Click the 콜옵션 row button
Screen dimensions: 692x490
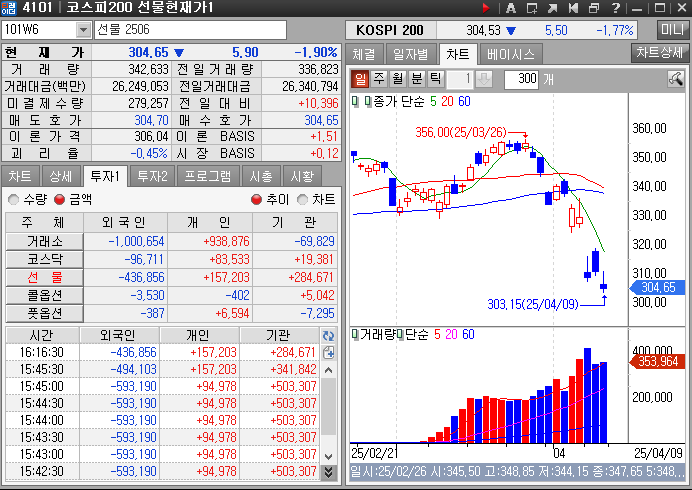pyautogui.click(x=45, y=295)
